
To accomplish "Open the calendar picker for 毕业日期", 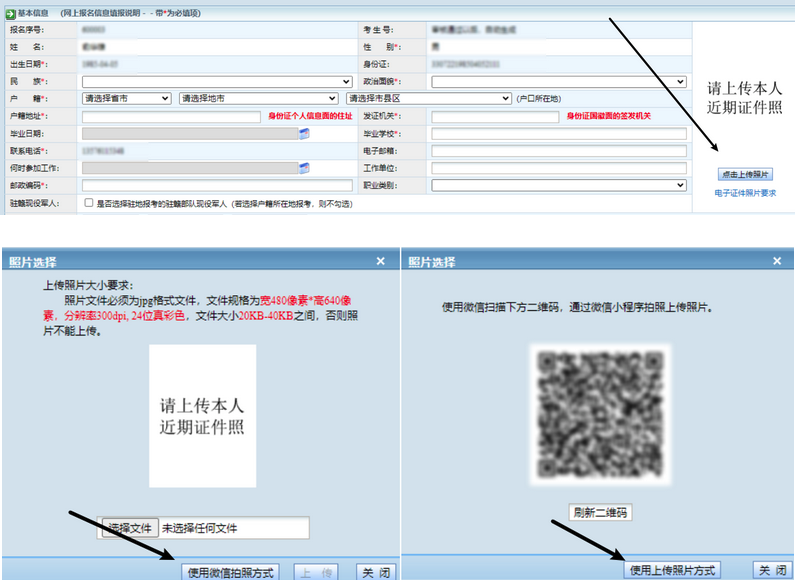I will 305,133.
